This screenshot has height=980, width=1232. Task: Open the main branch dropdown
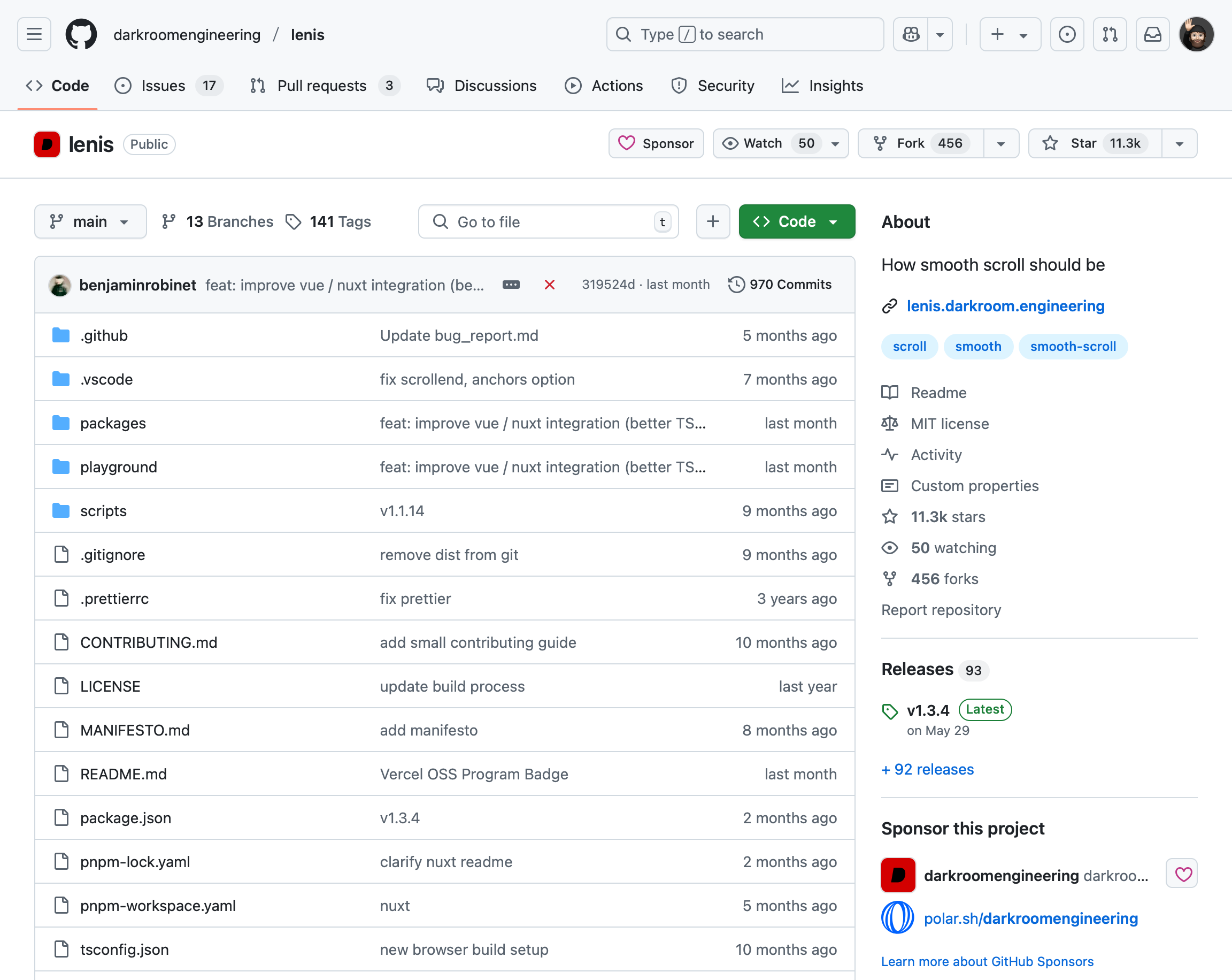pyautogui.click(x=90, y=221)
